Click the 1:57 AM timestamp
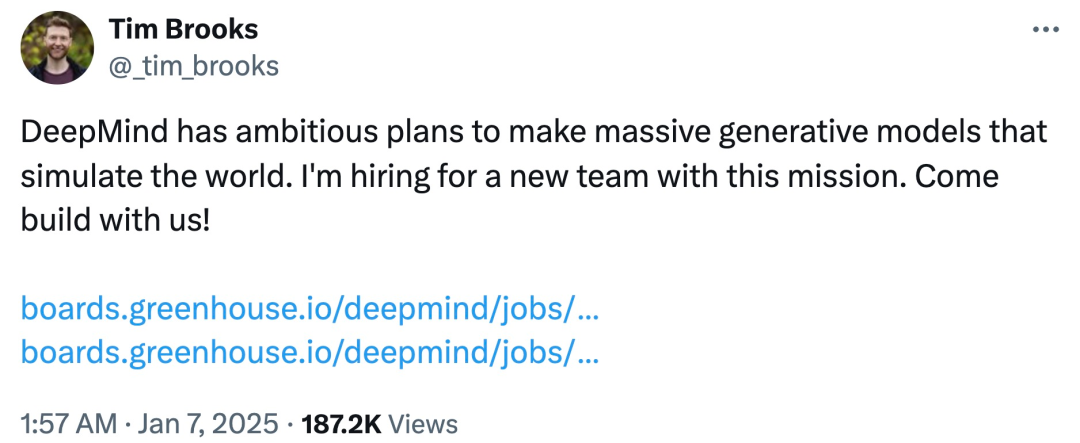 (x=69, y=423)
